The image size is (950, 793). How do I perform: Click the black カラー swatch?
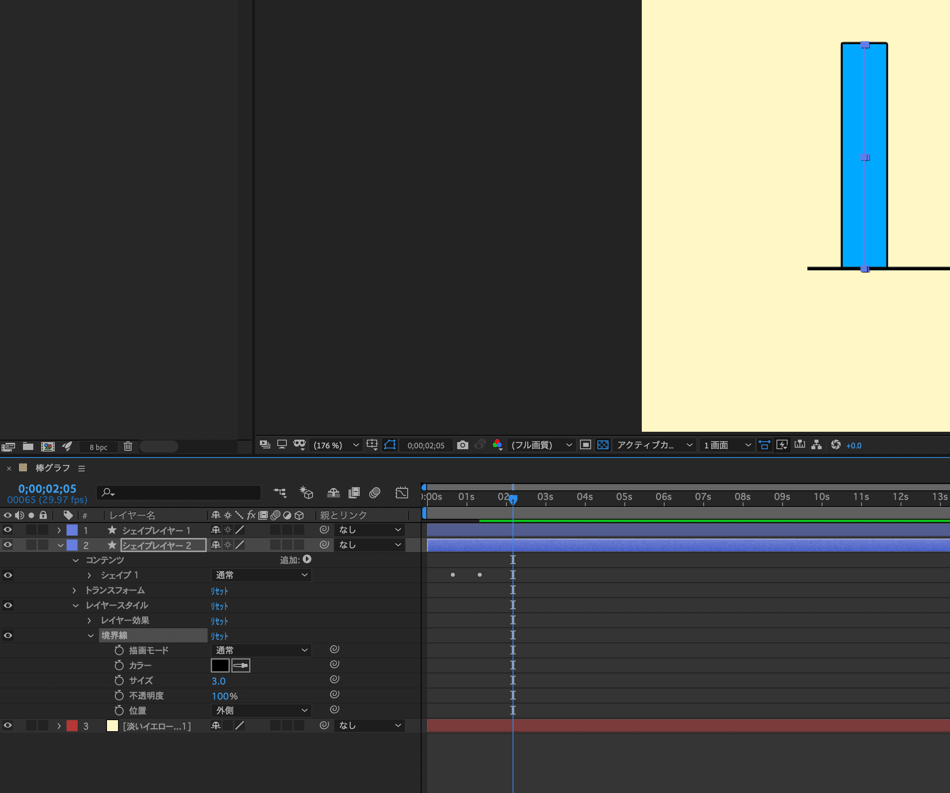click(220, 665)
